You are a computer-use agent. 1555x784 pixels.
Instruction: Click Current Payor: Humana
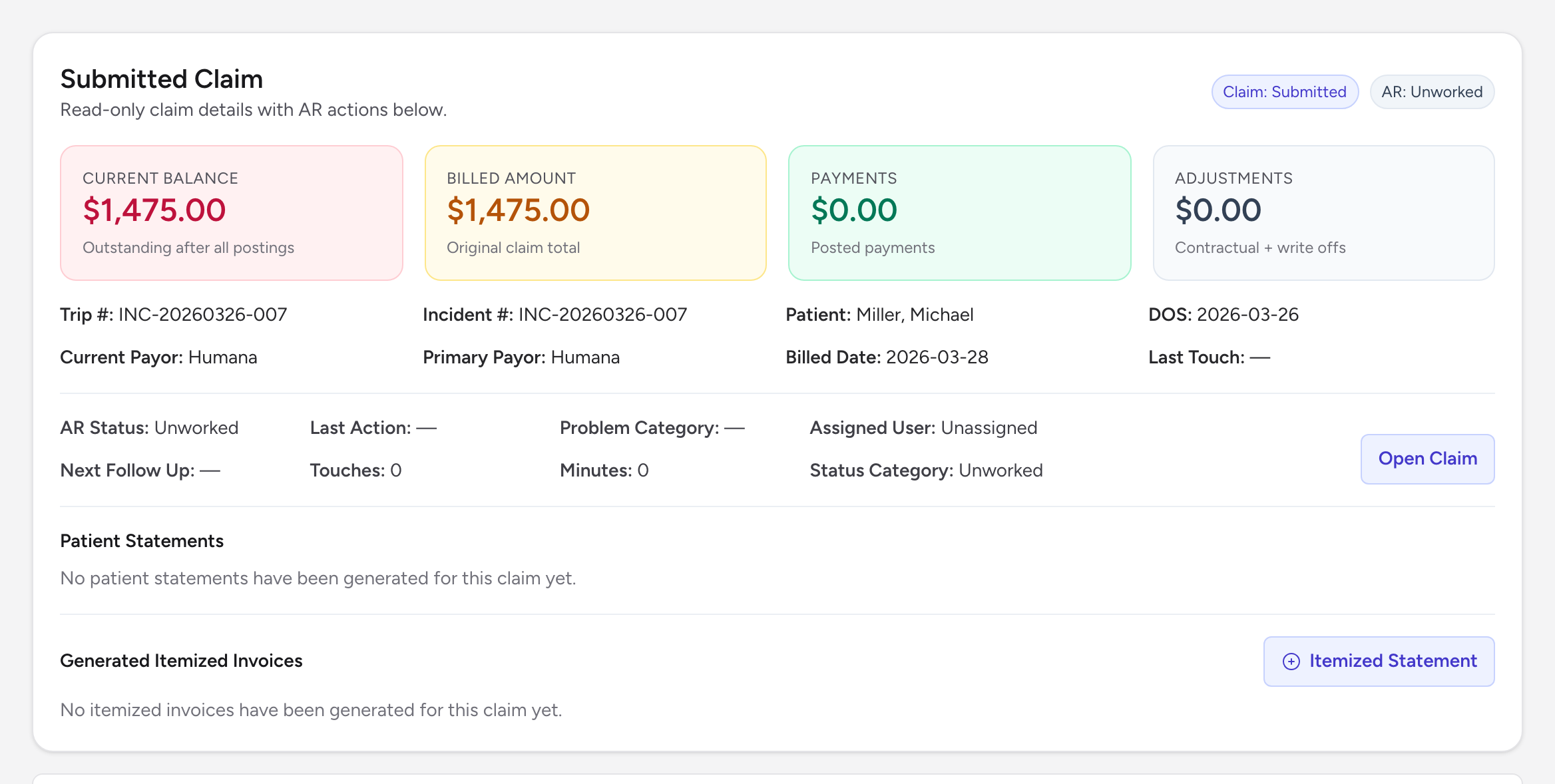coord(158,357)
